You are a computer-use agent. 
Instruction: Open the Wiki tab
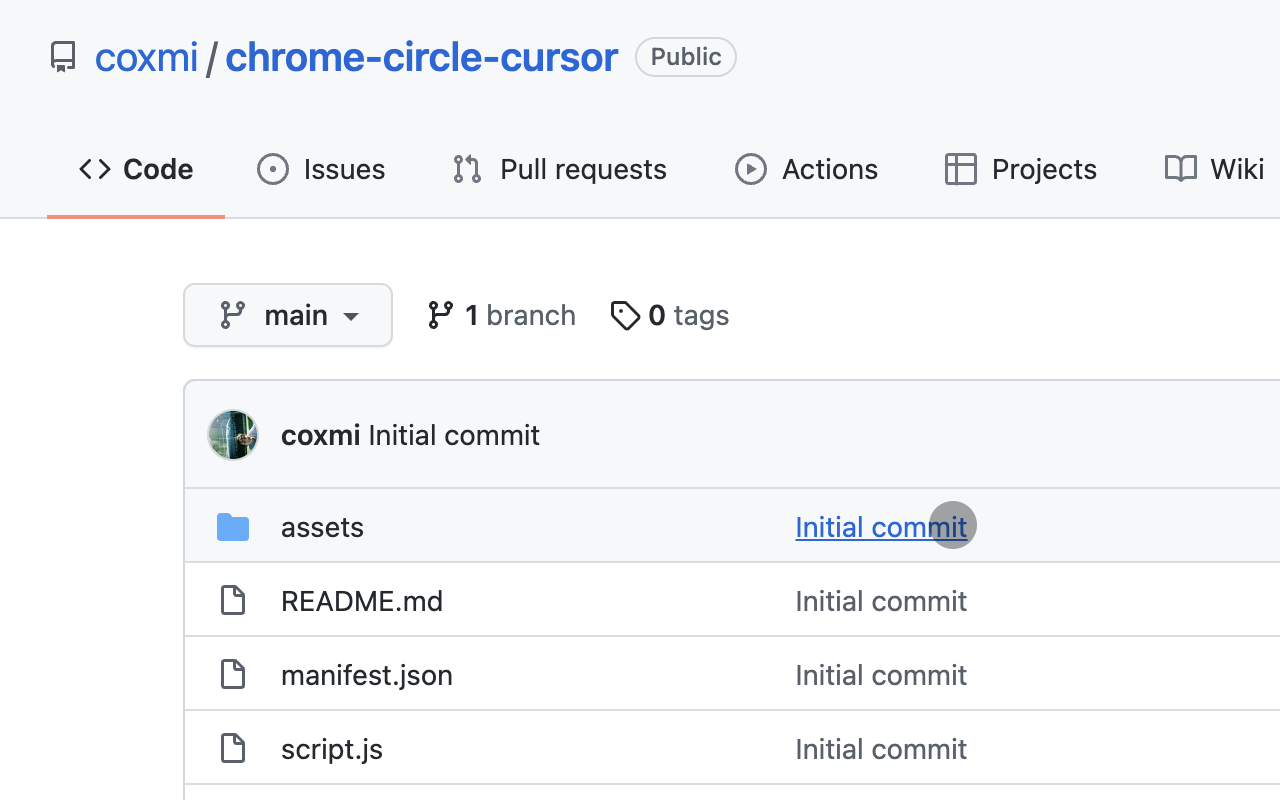(1214, 169)
